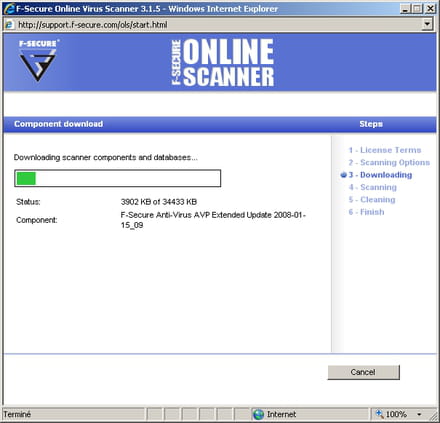Click the Online Scanner banner logo
Screen dimensions: 440x423
pyautogui.click(x=223, y=62)
